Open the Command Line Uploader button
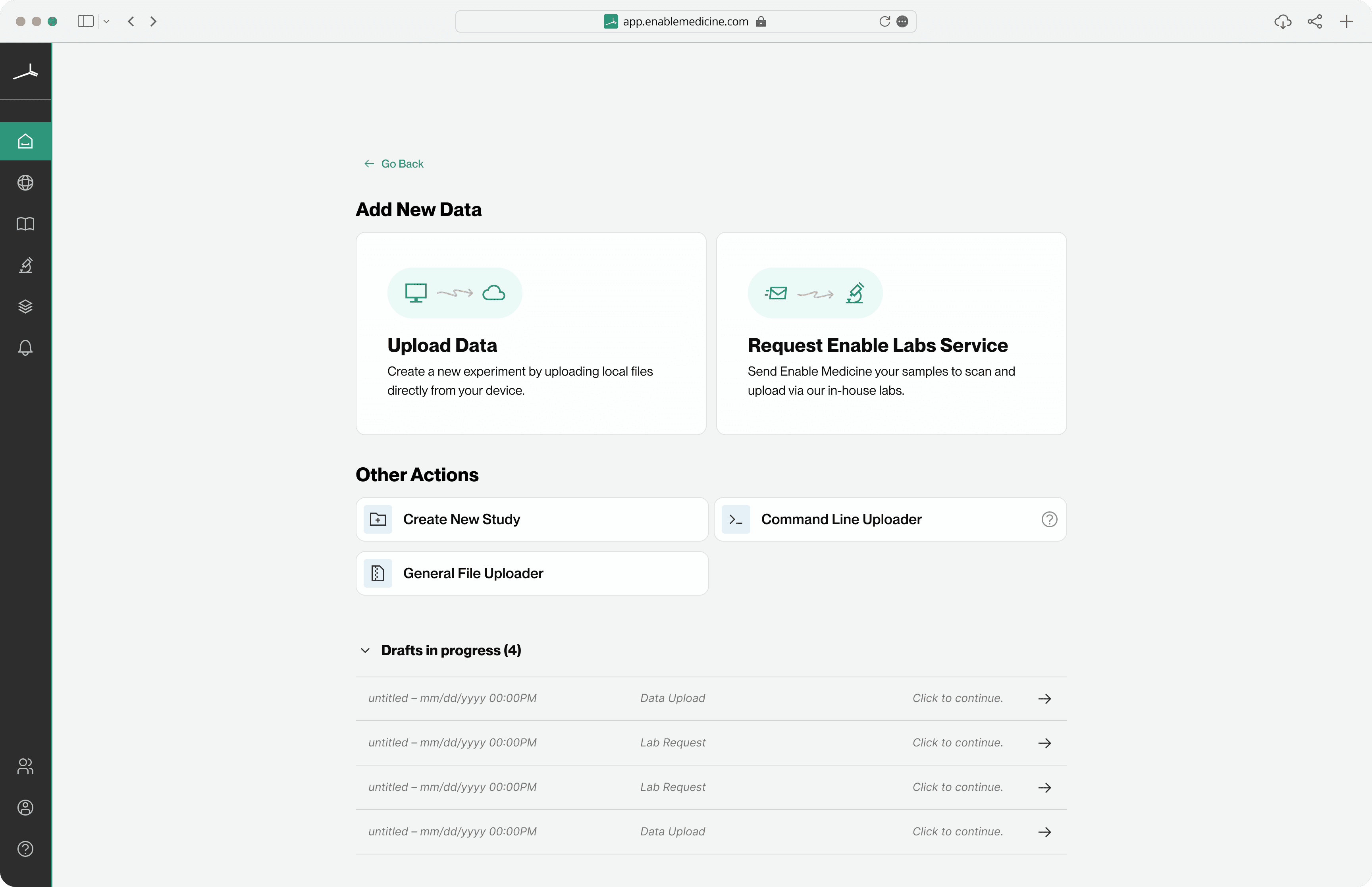The width and height of the screenshot is (1372, 887). pos(890,519)
